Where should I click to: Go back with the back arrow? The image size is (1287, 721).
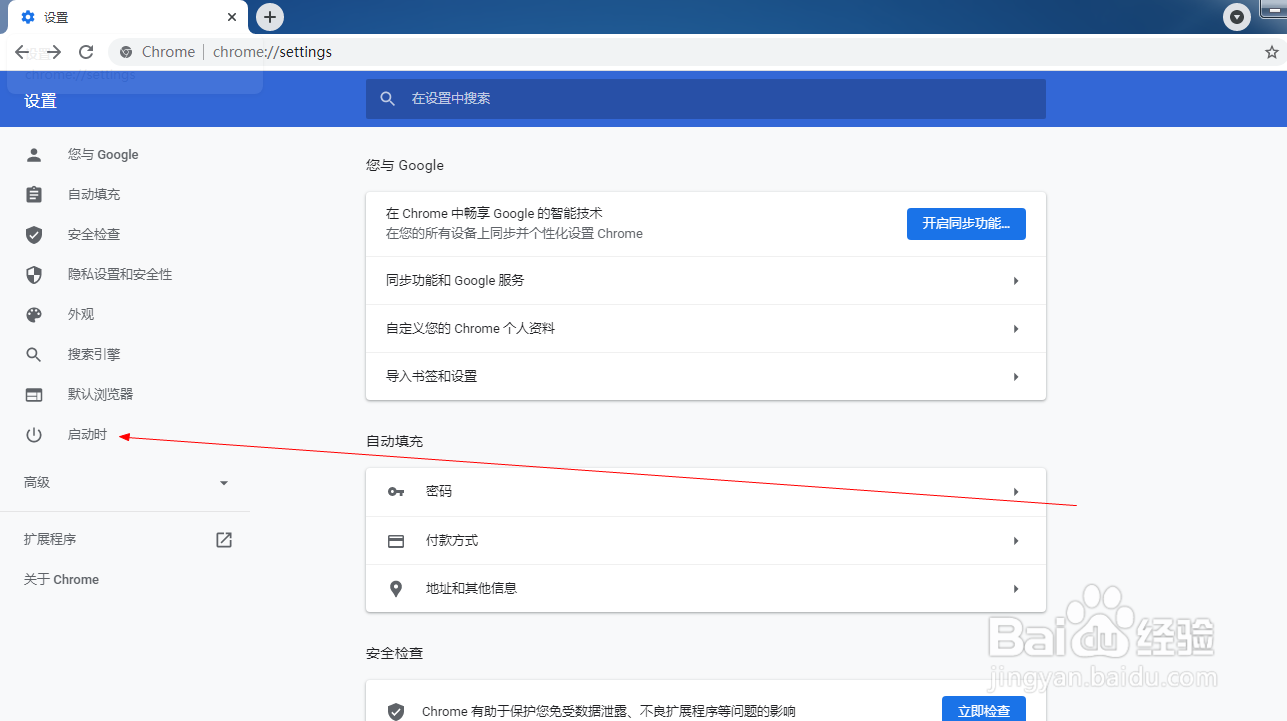point(22,52)
